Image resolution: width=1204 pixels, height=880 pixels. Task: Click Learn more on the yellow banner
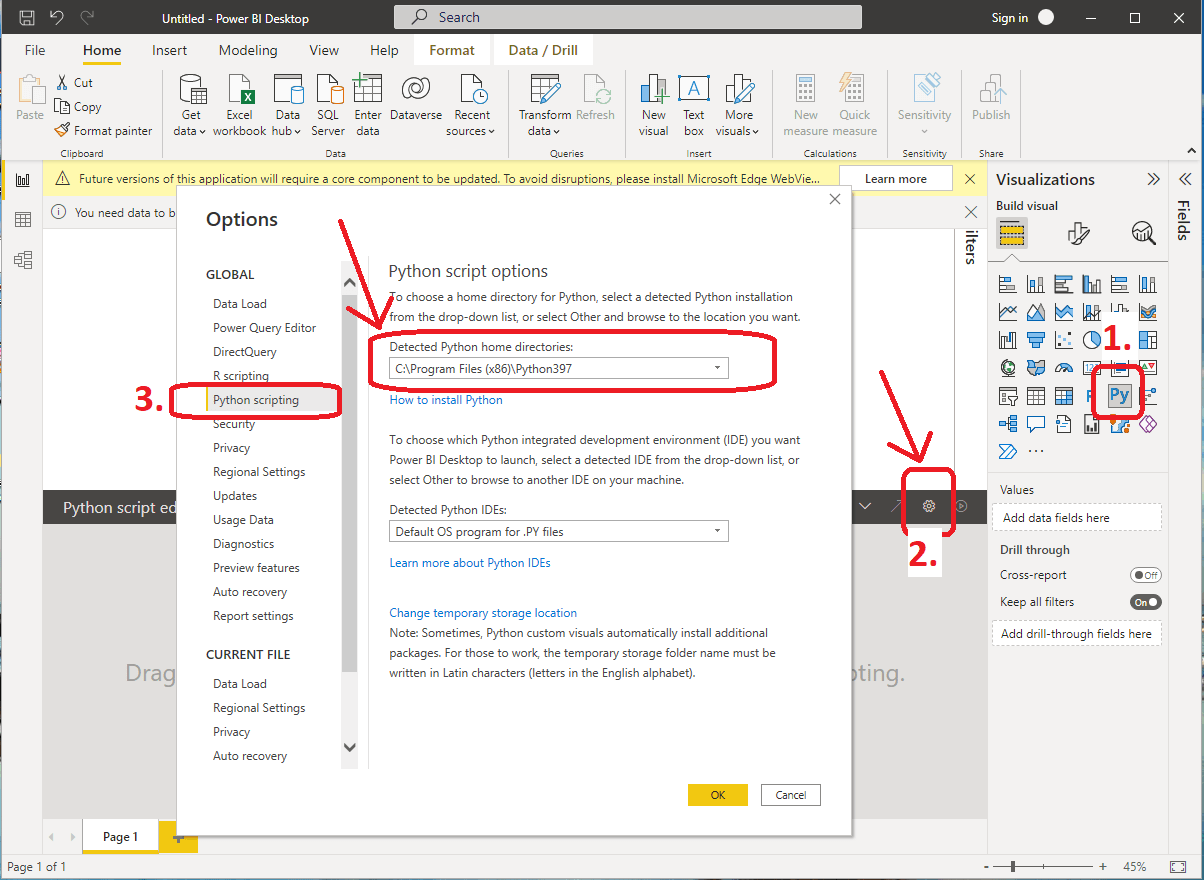coord(896,179)
